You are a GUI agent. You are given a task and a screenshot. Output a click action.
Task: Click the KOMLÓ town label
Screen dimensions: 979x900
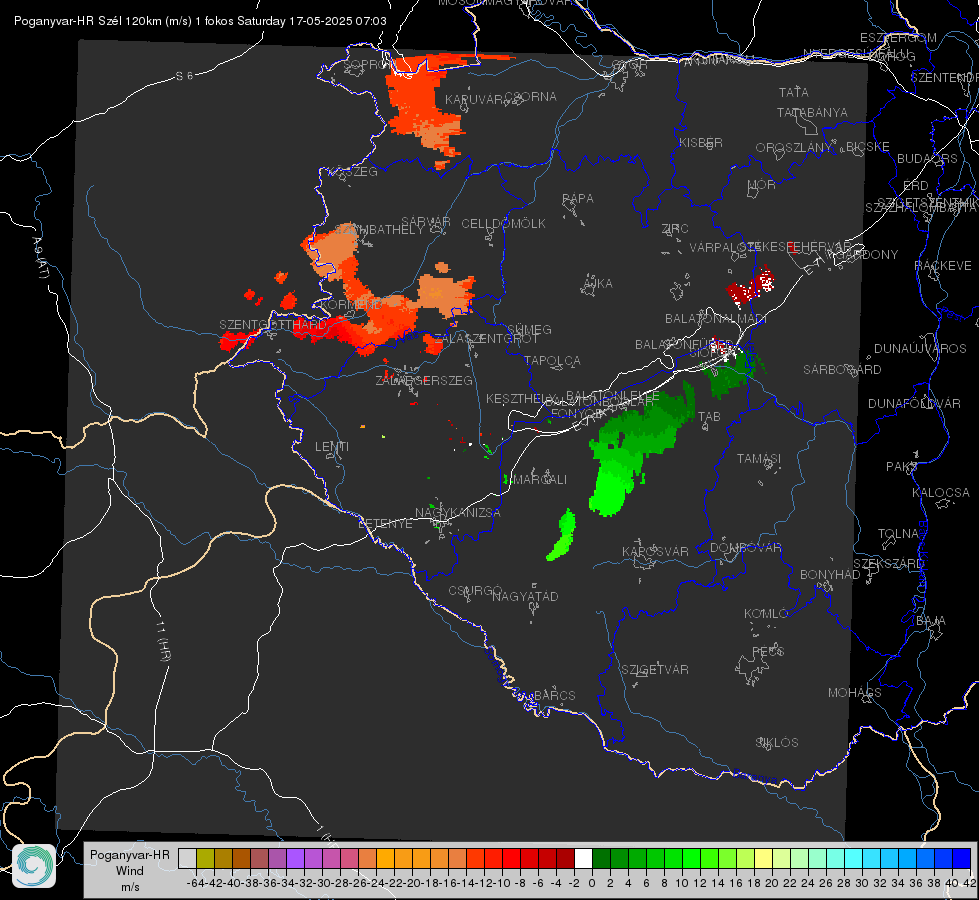(x=766, y=614)
